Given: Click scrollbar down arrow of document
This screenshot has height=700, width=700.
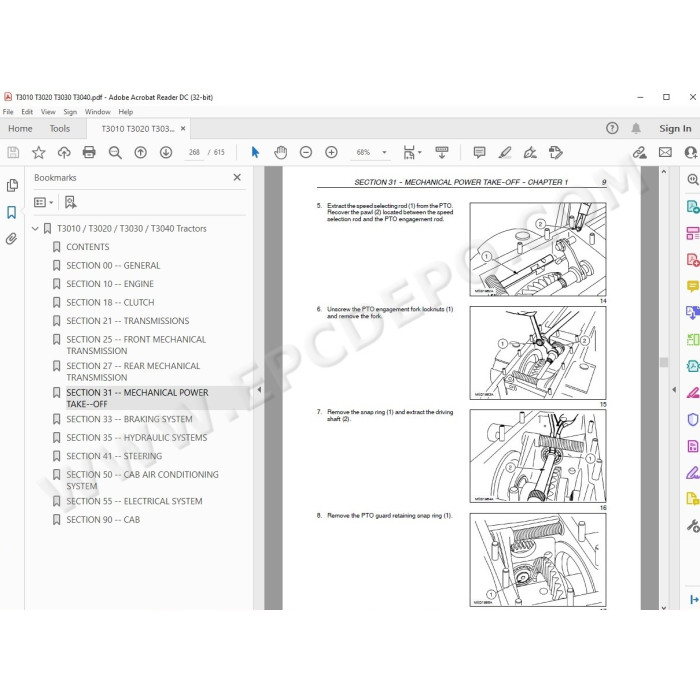Looking at the screenshot, I should [x=664, y=607].
